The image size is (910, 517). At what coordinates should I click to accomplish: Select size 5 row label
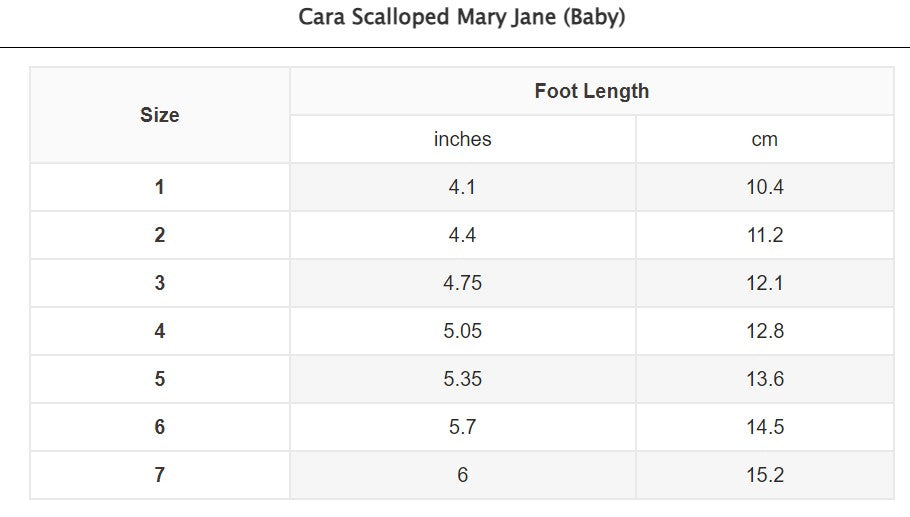pos(160,379)
